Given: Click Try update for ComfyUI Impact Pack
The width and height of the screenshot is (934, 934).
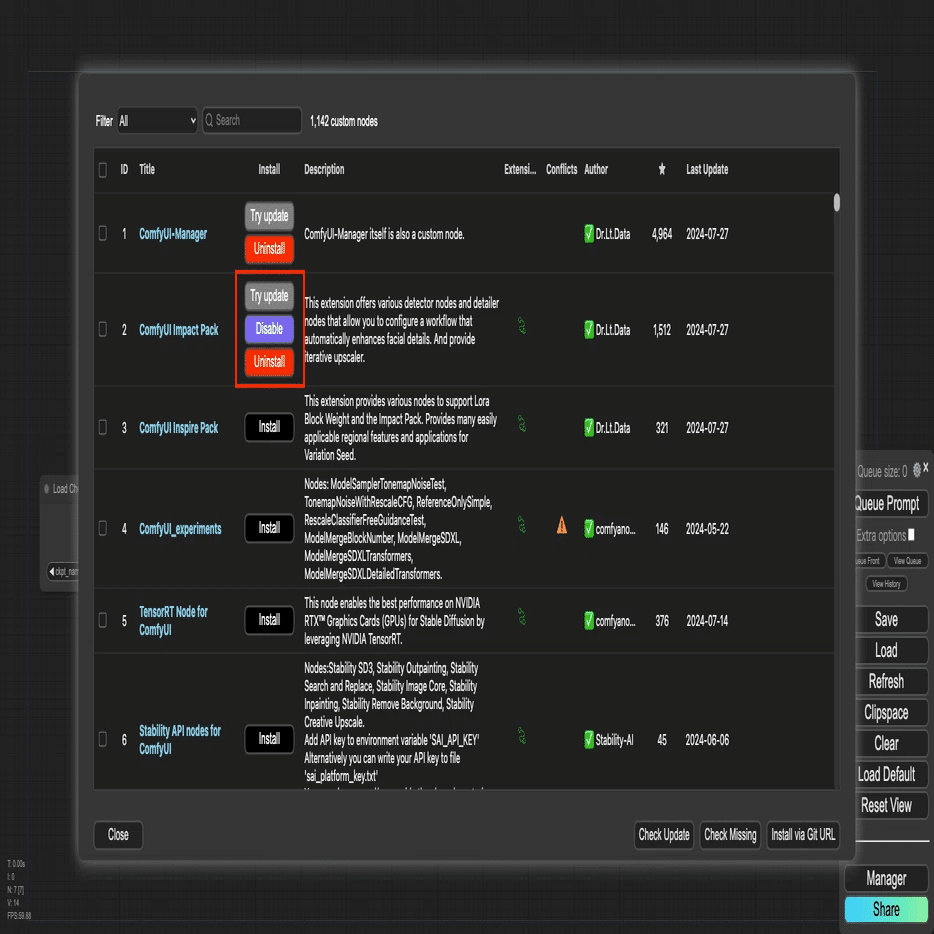Looking at the screenshot, I should pos(269,296).
